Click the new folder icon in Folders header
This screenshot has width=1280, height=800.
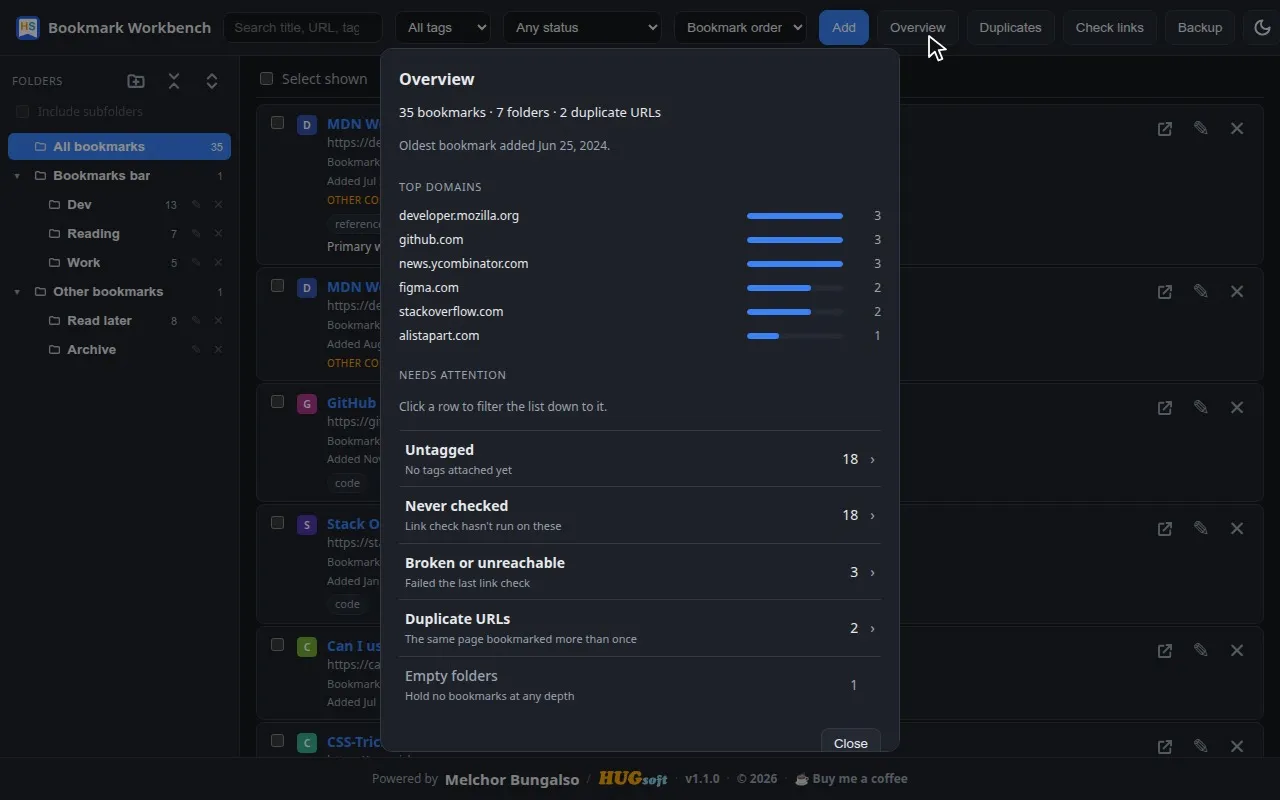136,81
